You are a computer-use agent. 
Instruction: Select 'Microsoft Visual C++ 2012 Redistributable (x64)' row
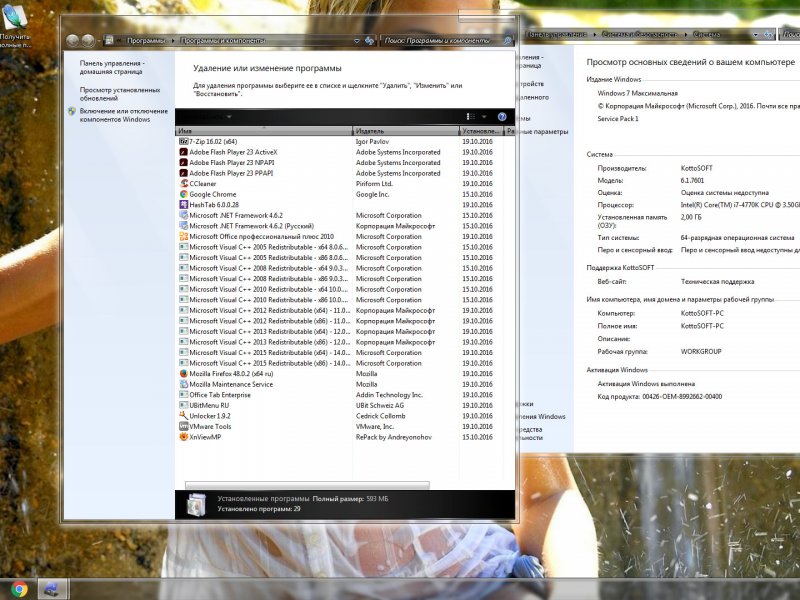345,310
